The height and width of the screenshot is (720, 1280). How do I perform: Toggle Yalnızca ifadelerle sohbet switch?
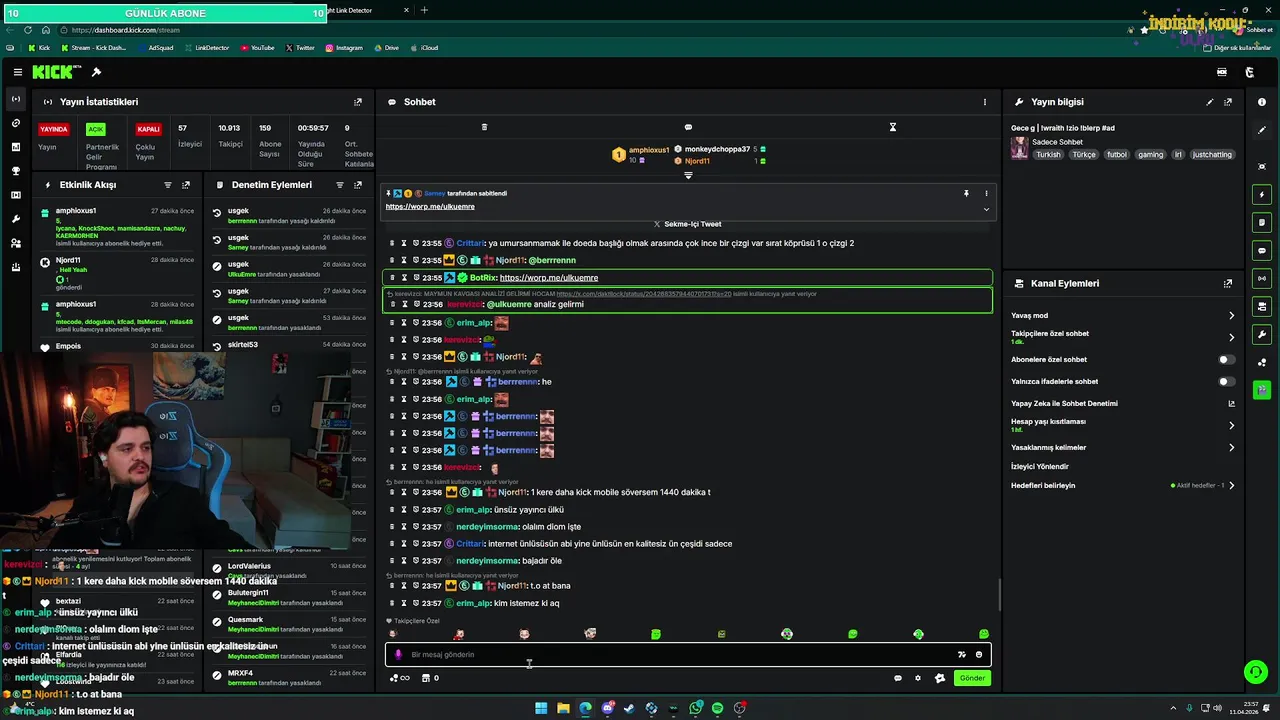1226,381
